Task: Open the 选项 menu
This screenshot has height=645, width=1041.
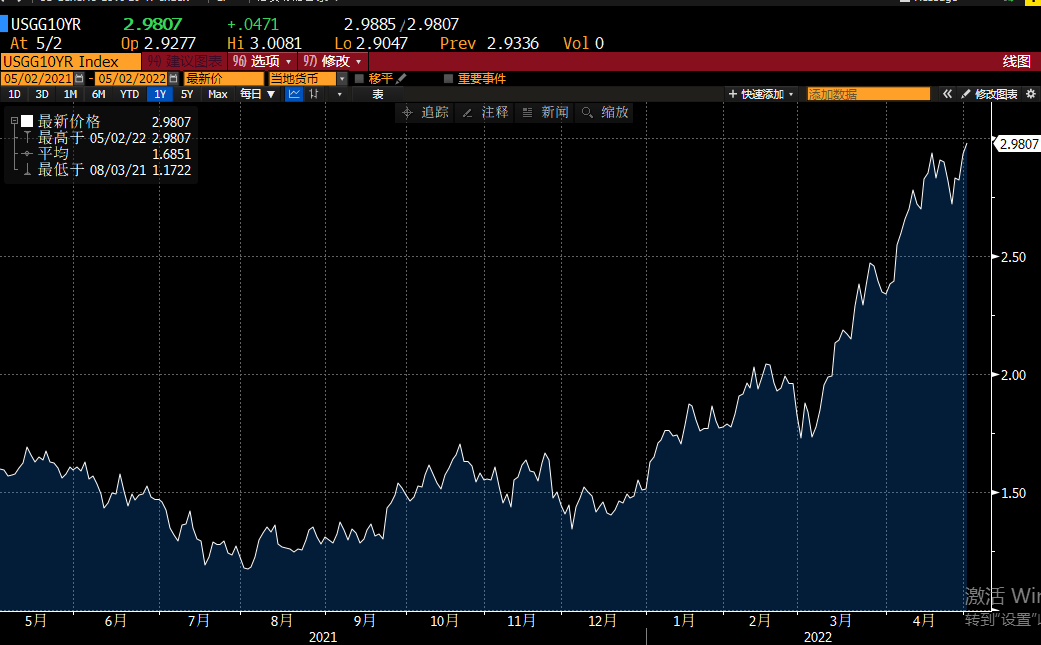Action: coord(263,61)
